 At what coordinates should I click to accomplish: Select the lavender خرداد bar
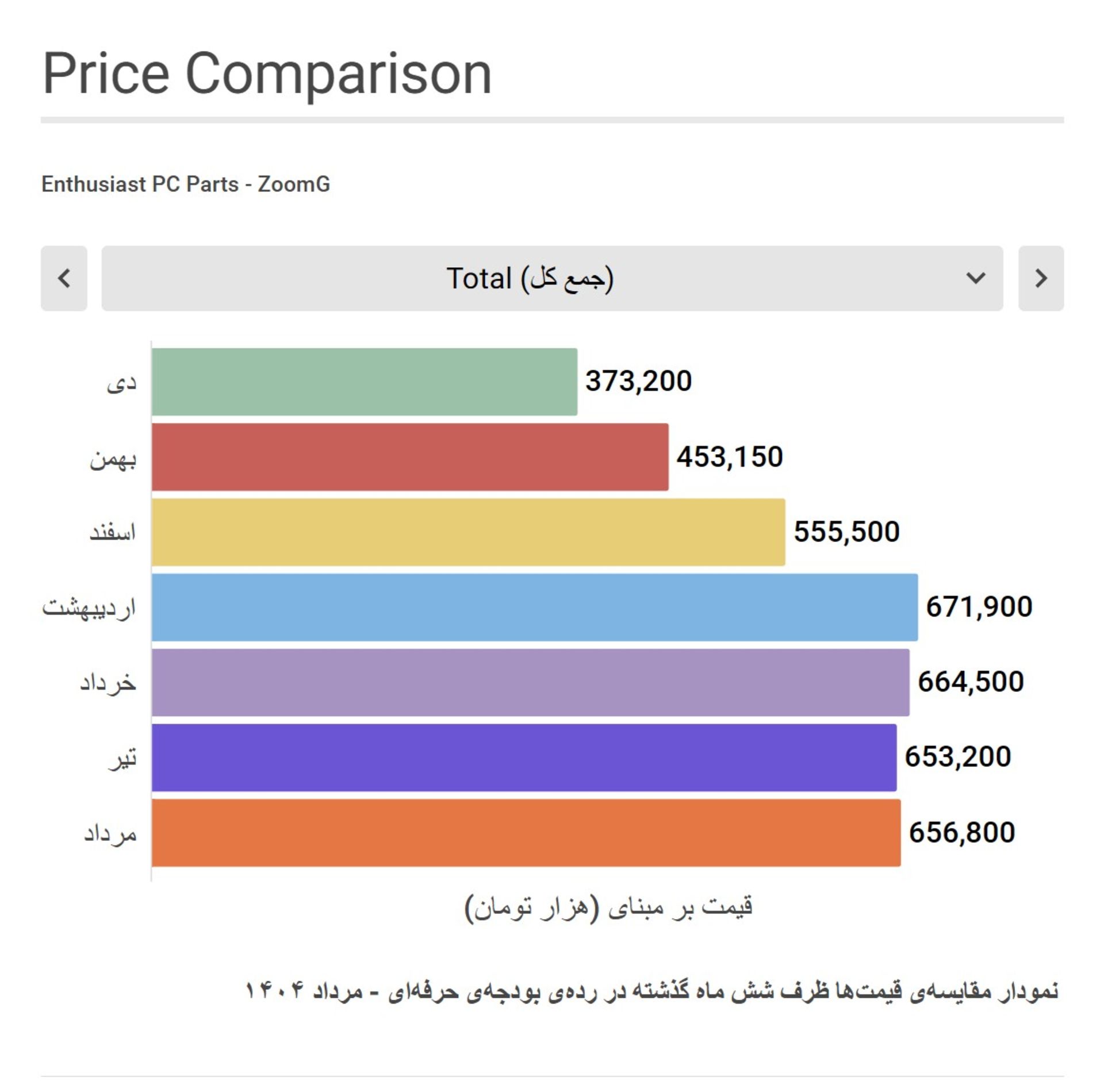coord(531,682)
